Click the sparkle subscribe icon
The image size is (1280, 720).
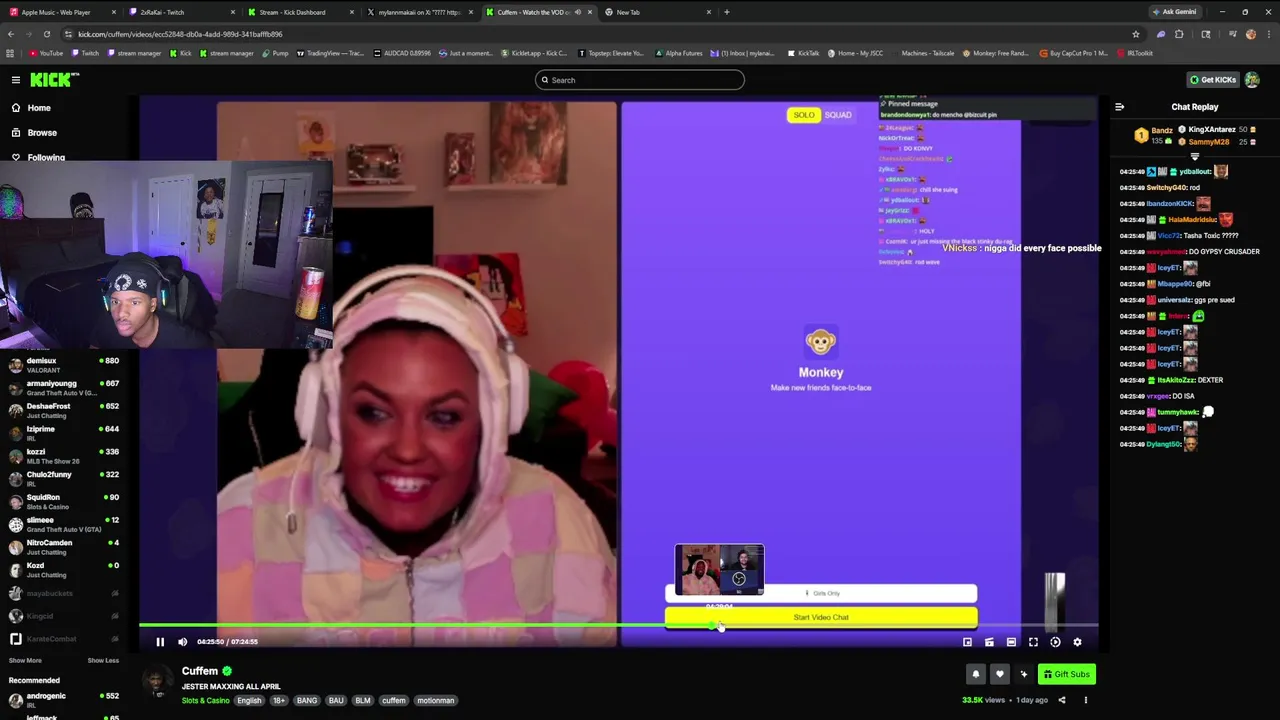(x=1023, y=674)
